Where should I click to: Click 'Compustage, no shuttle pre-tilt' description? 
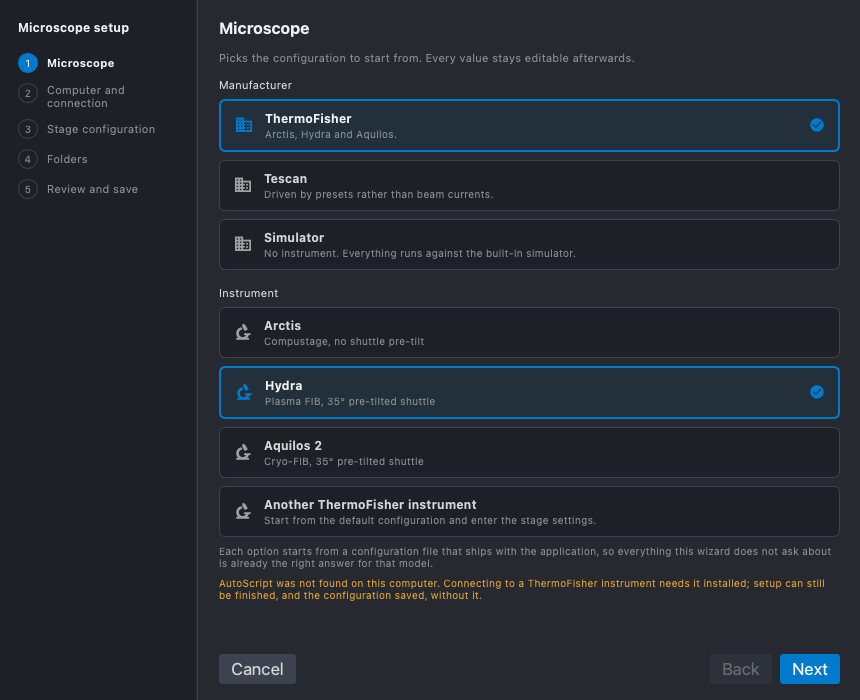pos(344,341)
